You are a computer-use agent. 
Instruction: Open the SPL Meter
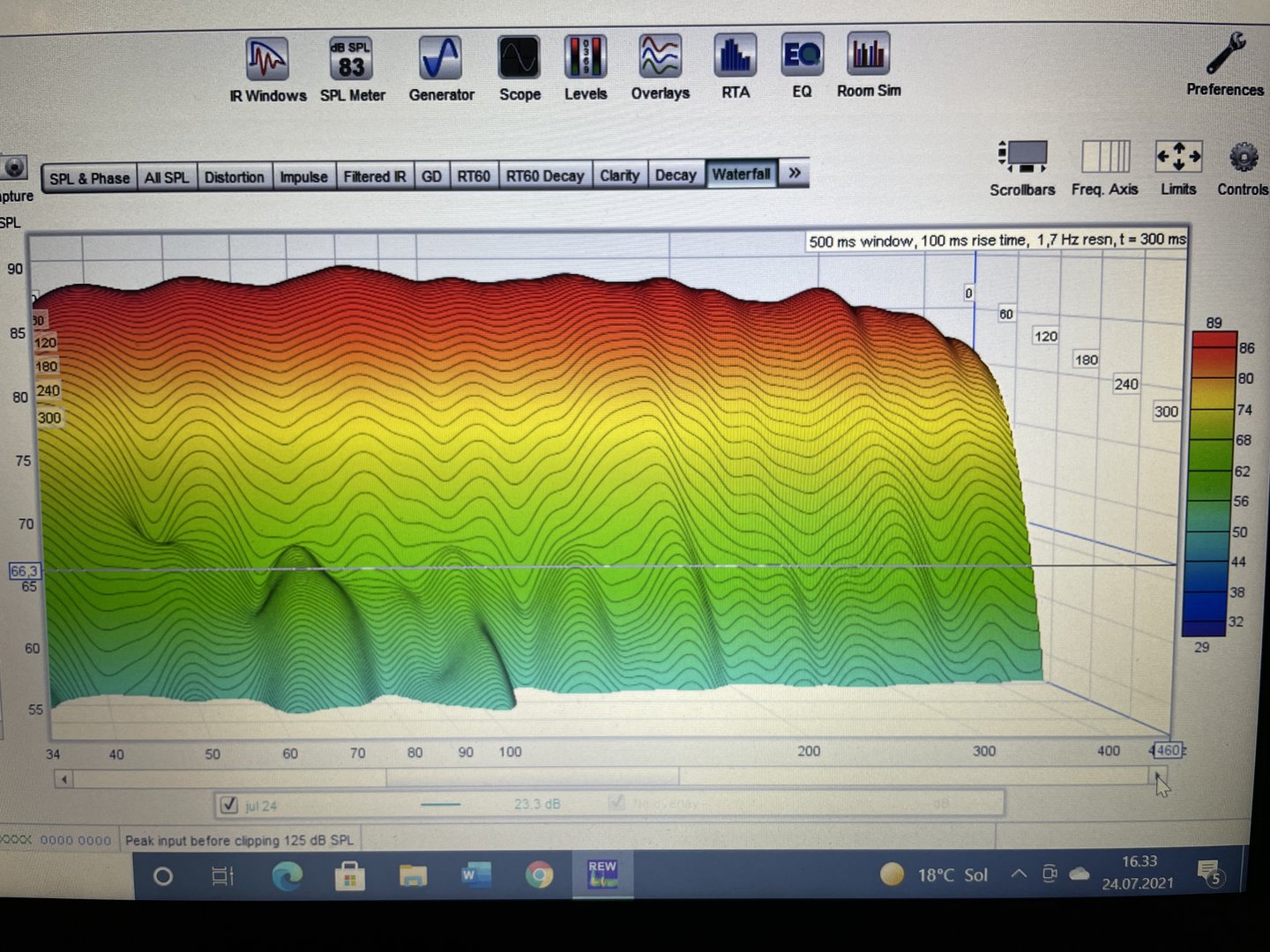tap(351, 60)
